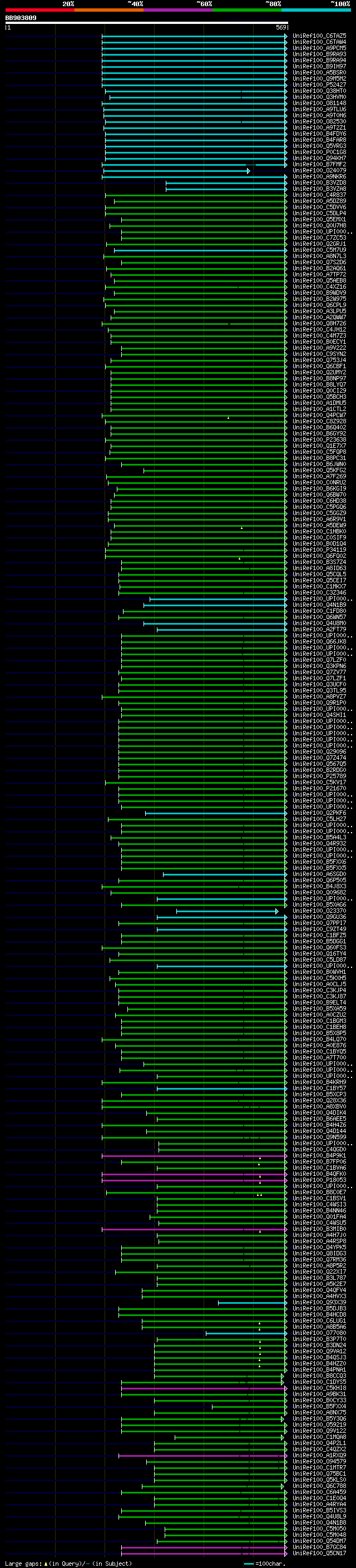Select the UniRef100_Q5VRG3 label
The width and height of the screenshot is (356, 1568).
pyautogui.click(x=319, y=146)
